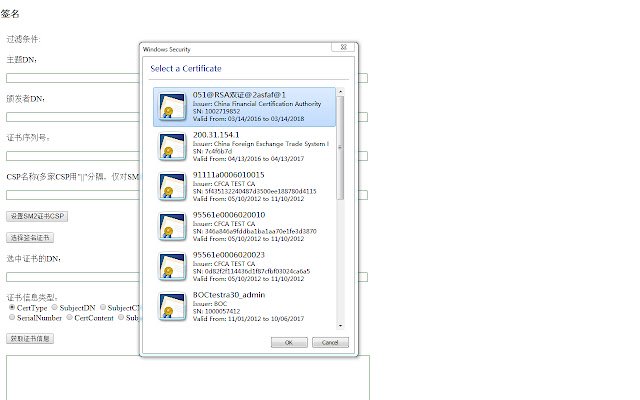Close the Windows Security dialog
This screenshot has height=400, width=640.
[343, 47]
